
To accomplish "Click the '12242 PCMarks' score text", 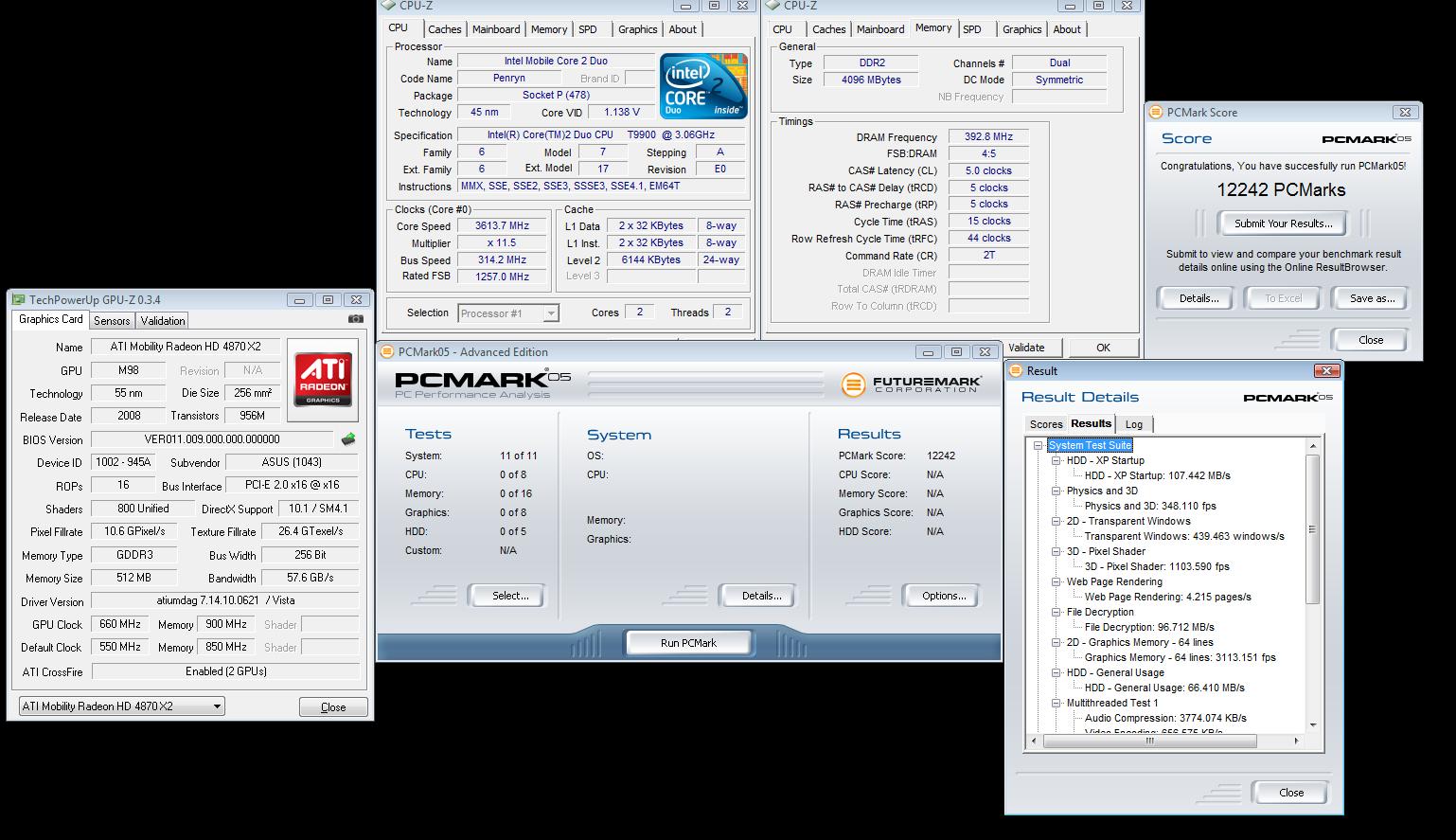I will pyautogui.click(x=1281, y=189).
